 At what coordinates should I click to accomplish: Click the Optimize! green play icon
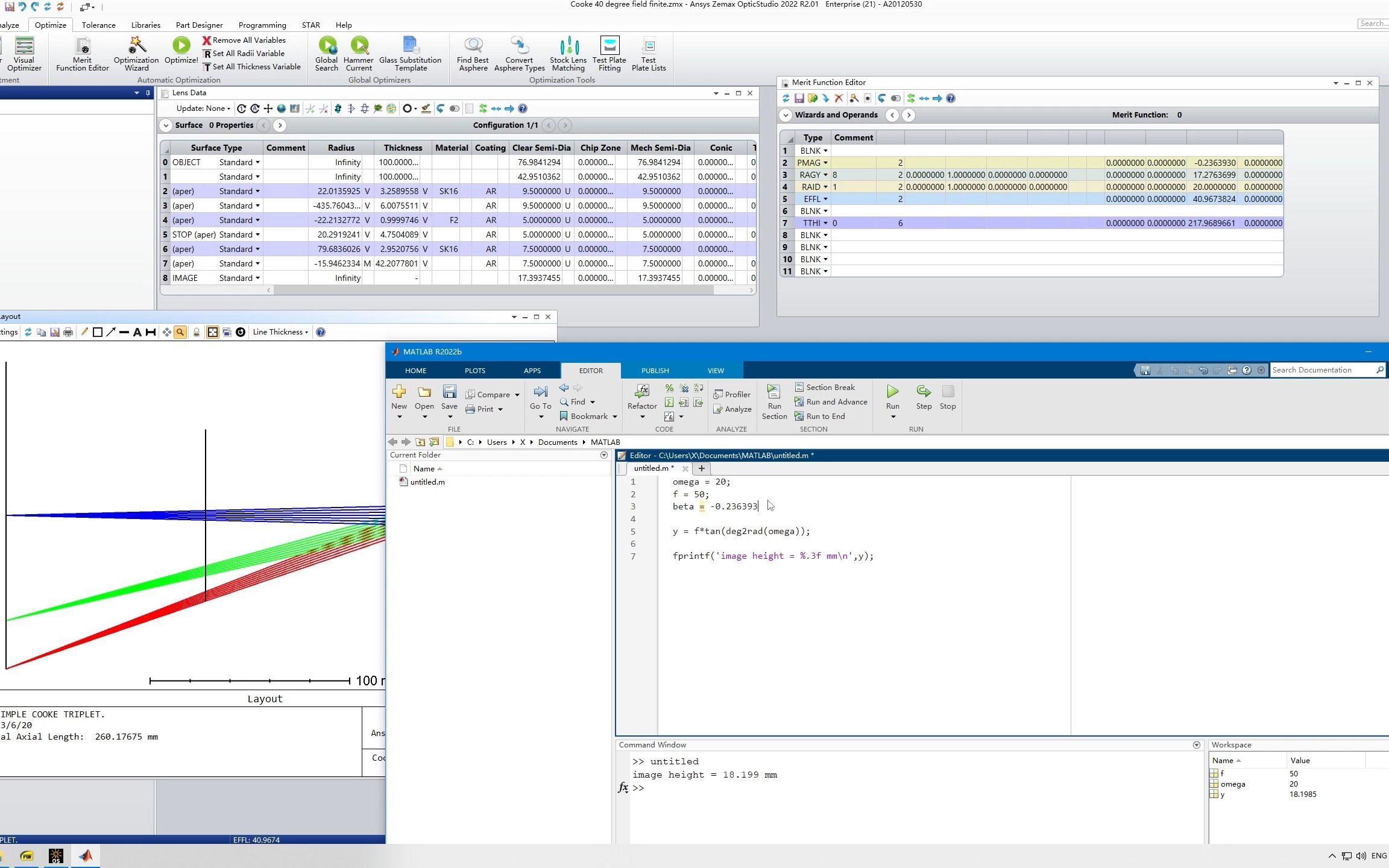pos(181,46)
